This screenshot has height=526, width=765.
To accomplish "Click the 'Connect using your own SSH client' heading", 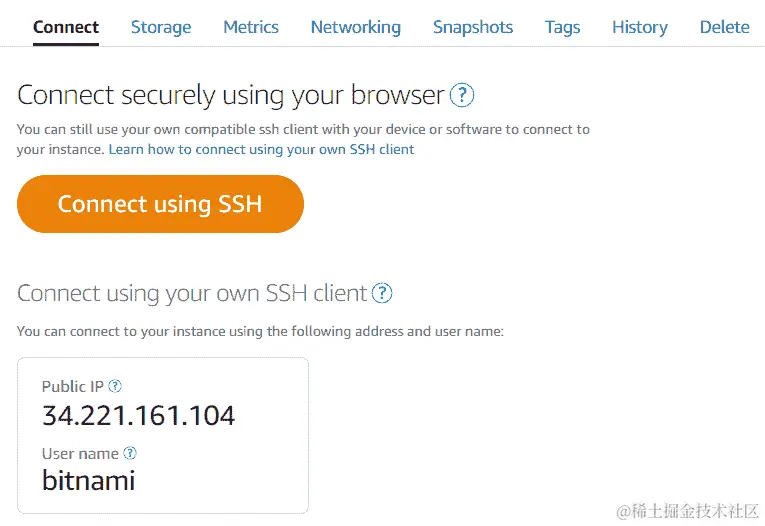I will coord(192,294).
